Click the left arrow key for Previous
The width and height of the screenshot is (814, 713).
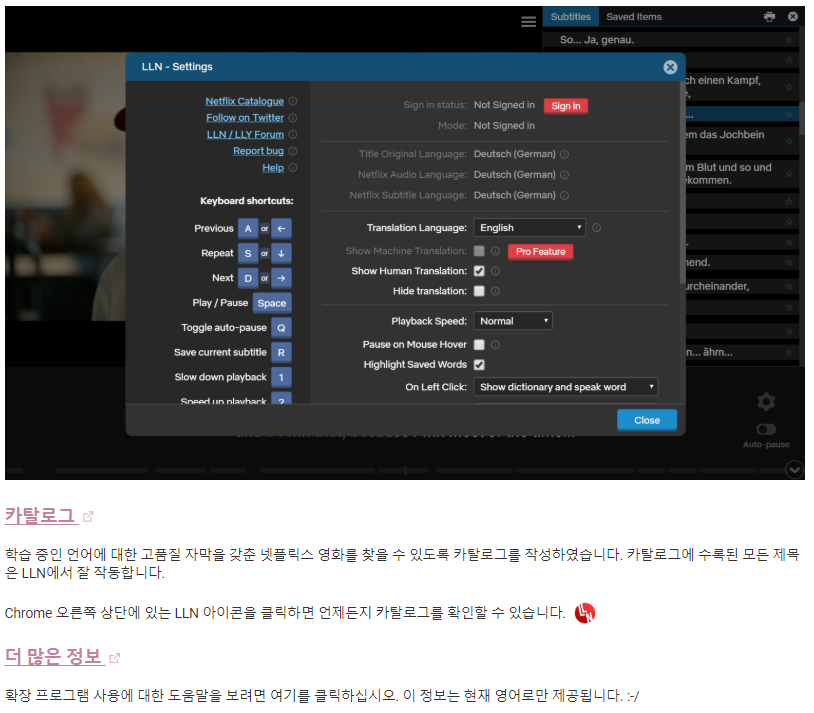click(281, 228)
